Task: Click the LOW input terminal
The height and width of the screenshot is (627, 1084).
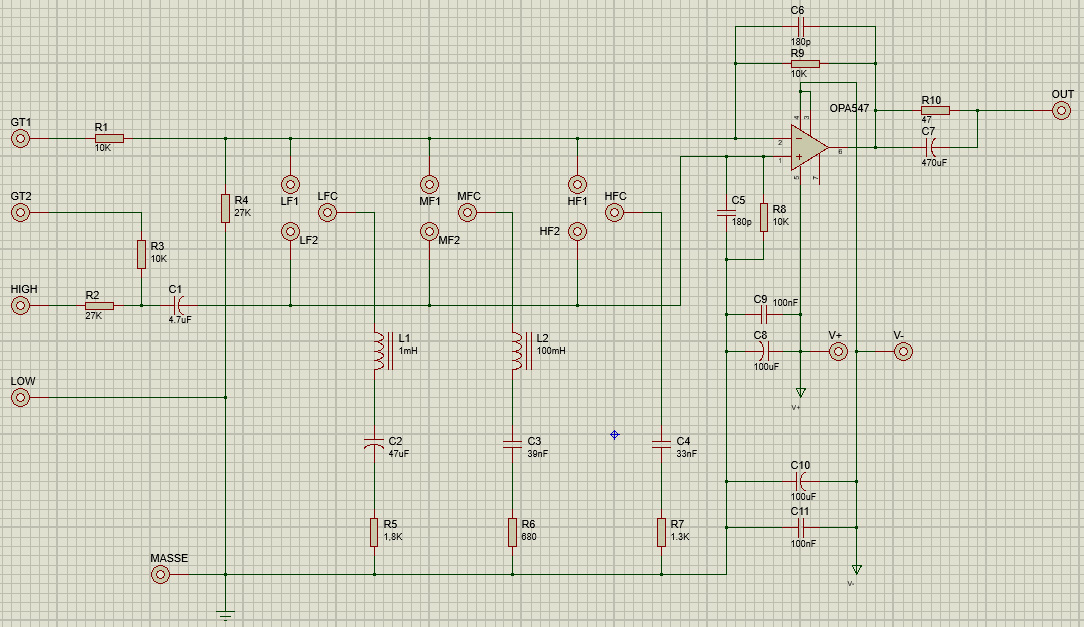Action: pos(21,397)
